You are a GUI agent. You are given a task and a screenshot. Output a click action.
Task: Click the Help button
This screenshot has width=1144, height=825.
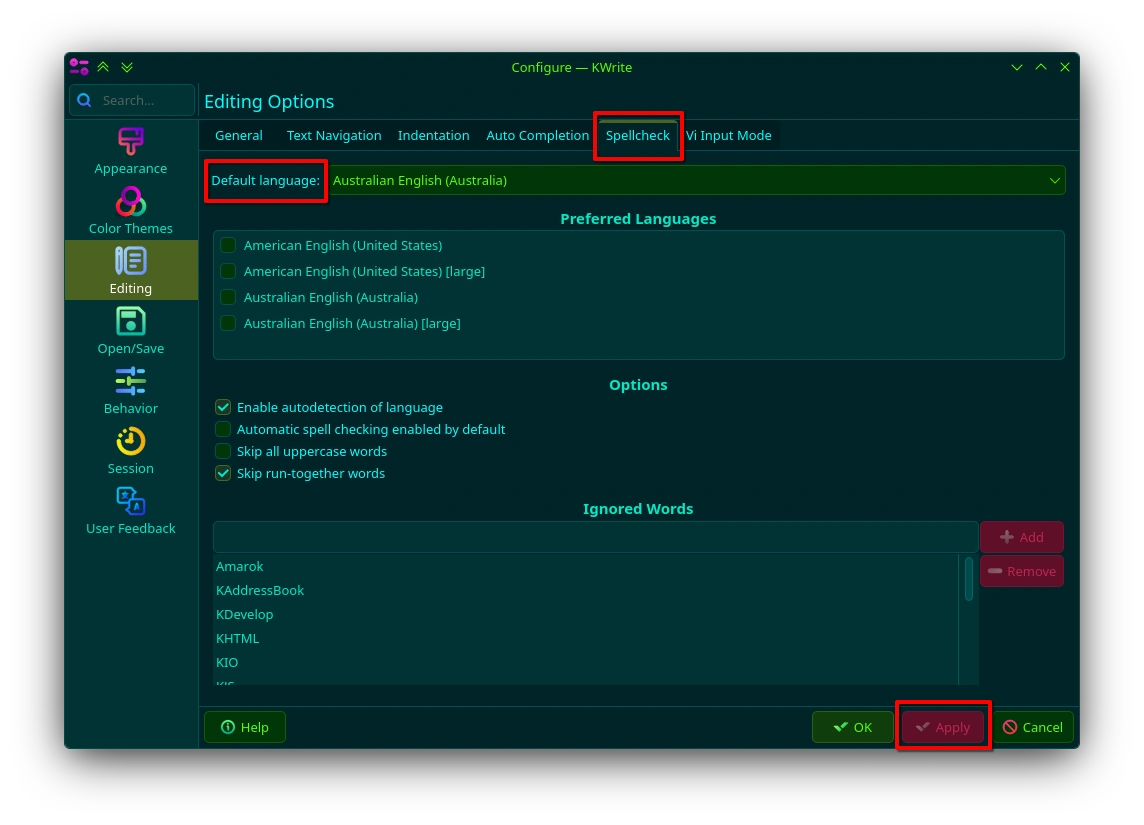coord(245,727)
